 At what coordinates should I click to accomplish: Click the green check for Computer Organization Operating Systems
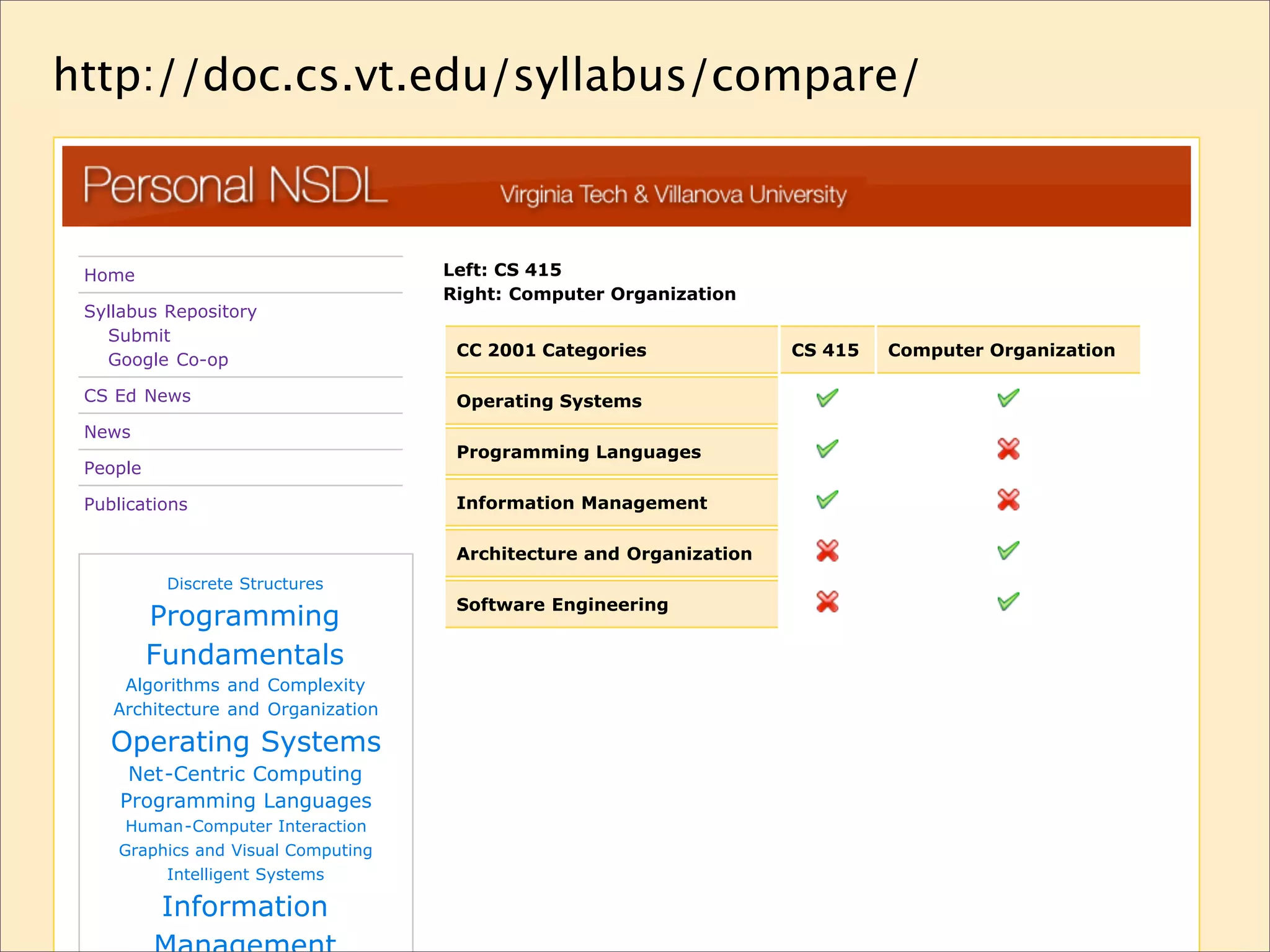click(x=1008, y=397)
